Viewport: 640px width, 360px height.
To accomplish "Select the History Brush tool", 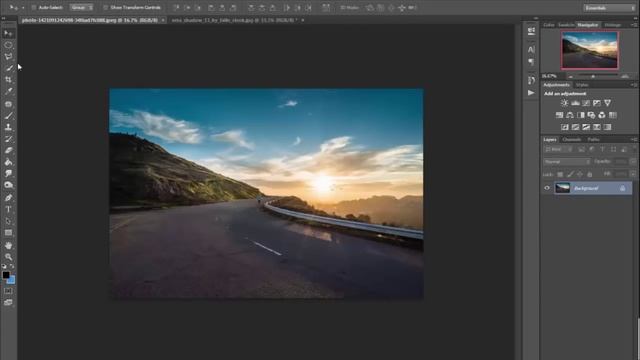I will [8, 139].
